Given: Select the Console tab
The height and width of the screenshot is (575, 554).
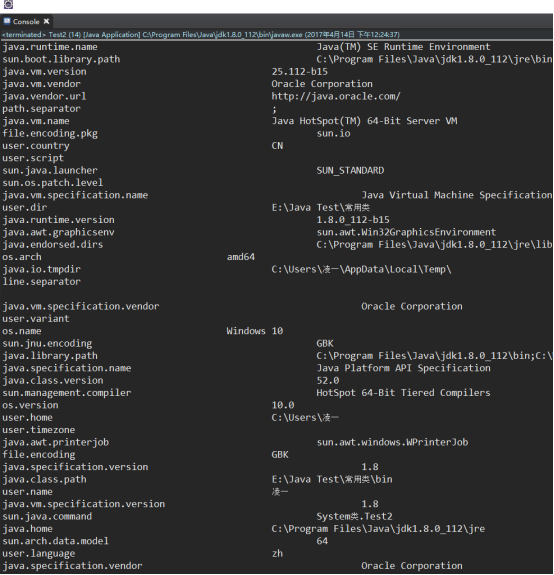Looking at the screenshot, I should click(26, 22).
